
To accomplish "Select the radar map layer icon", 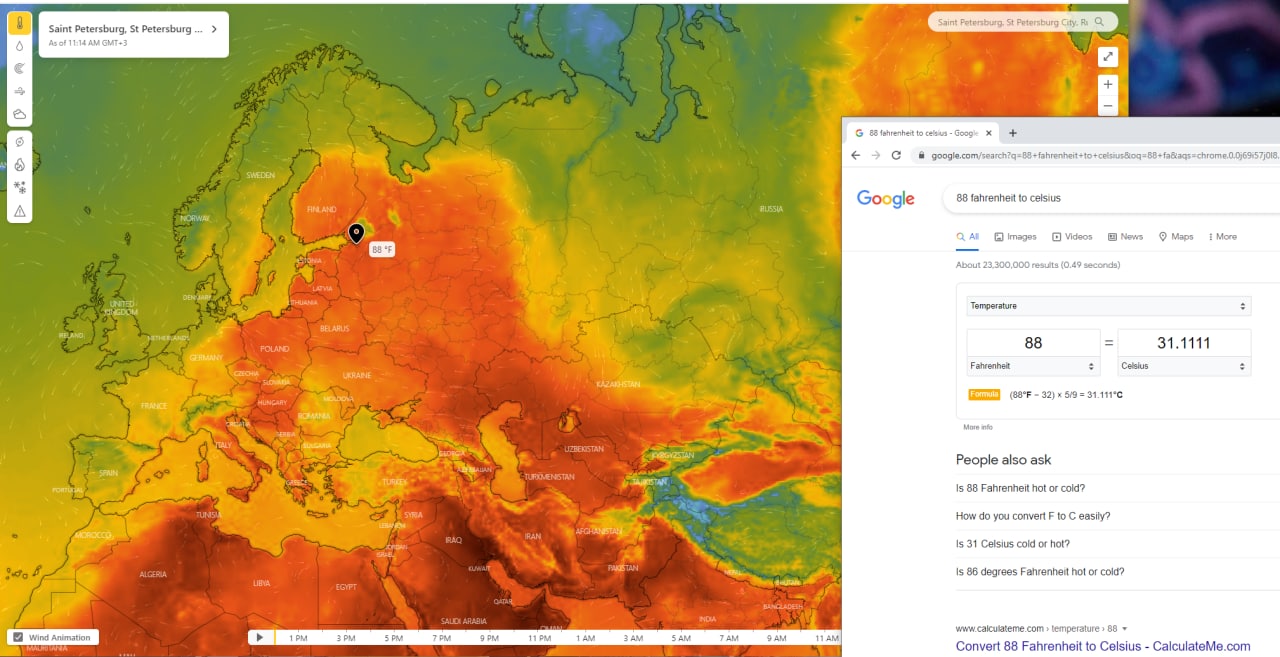I will 20,68.
